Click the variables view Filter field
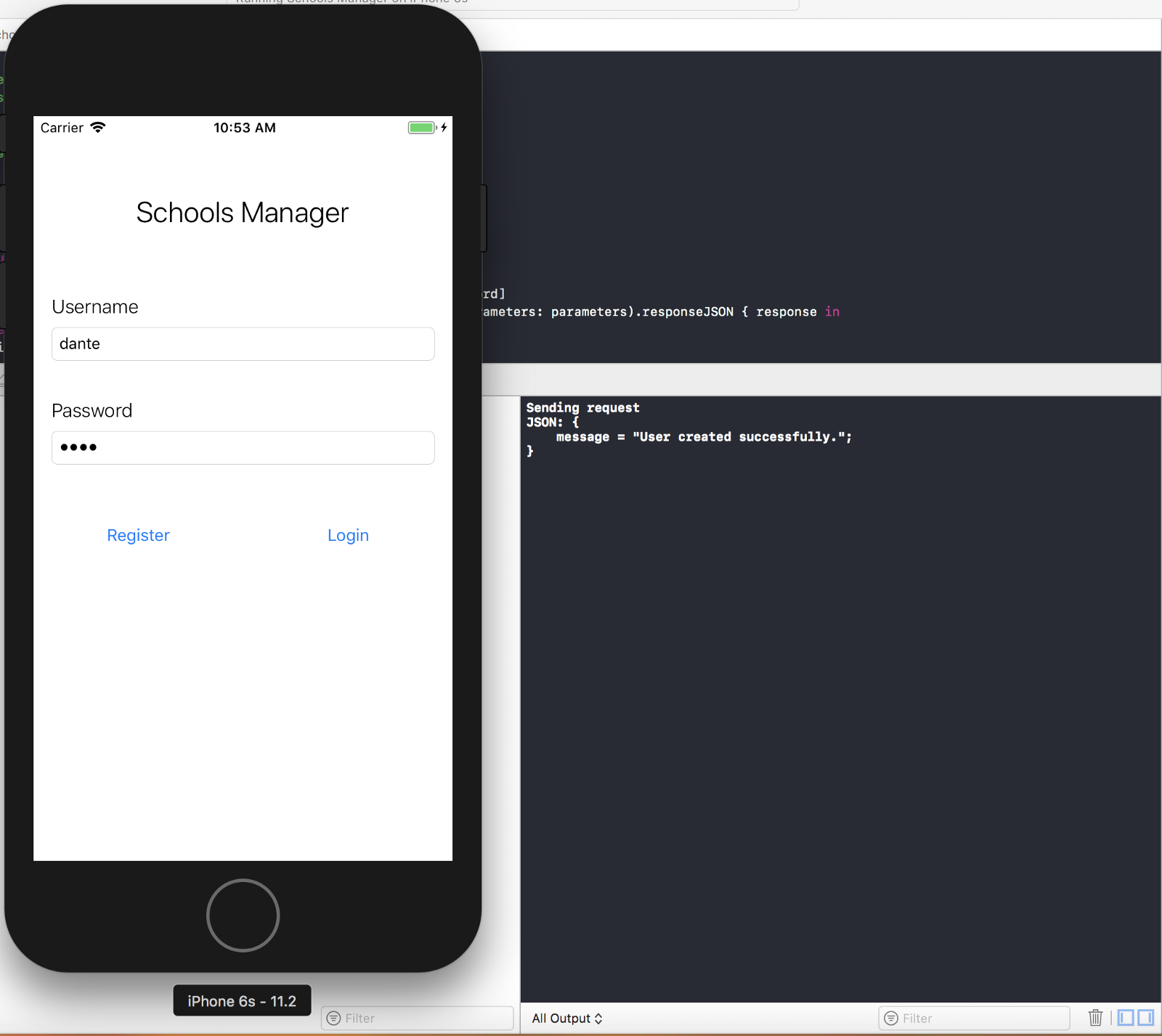 (x=418, y=1019)
